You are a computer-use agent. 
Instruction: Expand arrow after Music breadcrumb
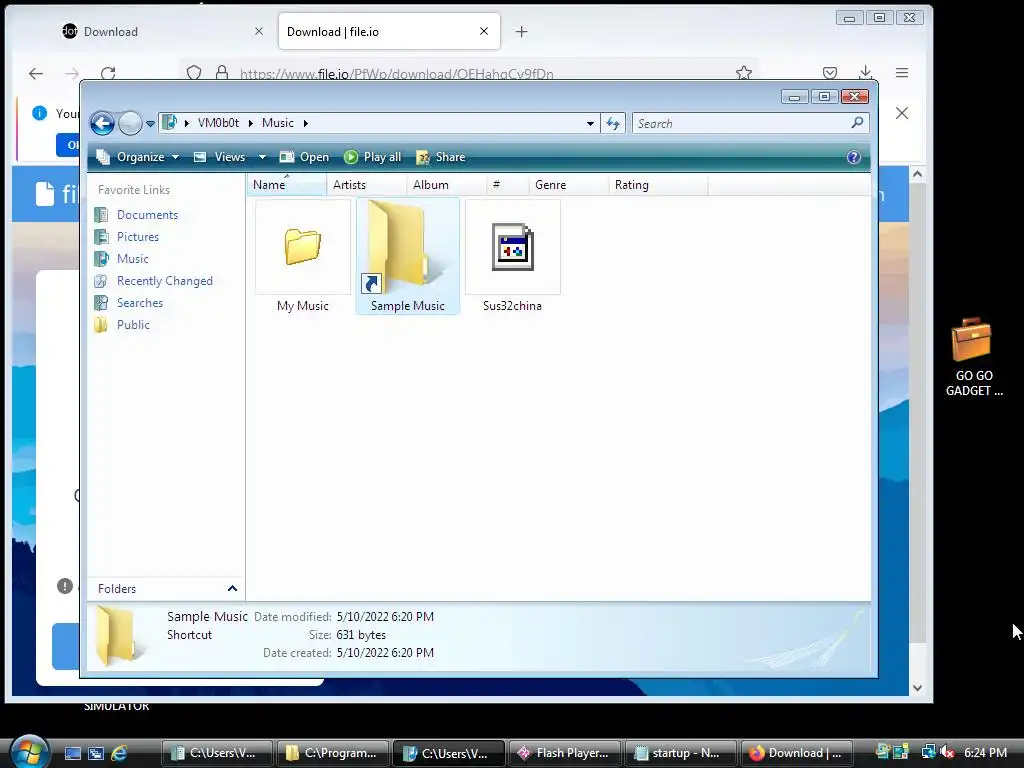(x=306, y=123)
